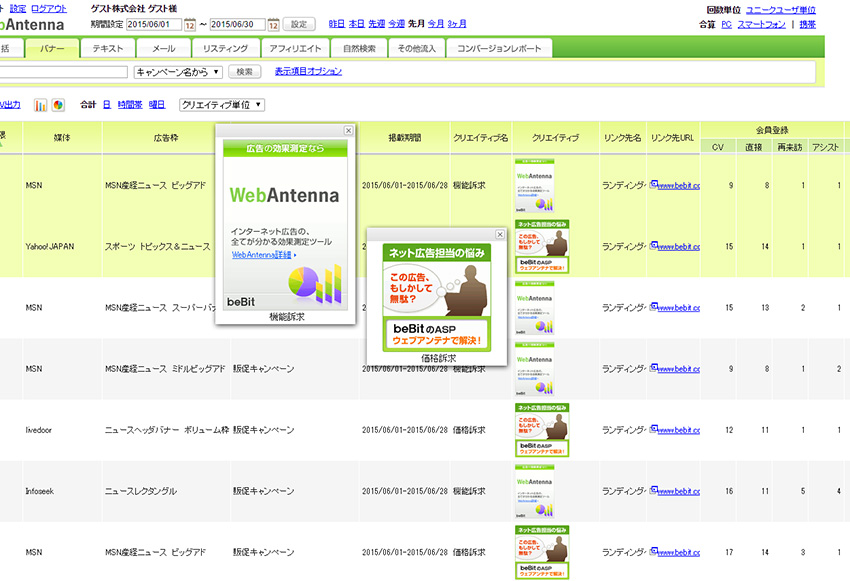Screen dimensions: 850x581
Task: Select the 先週 period link
Action: click(x=377, y=24)
